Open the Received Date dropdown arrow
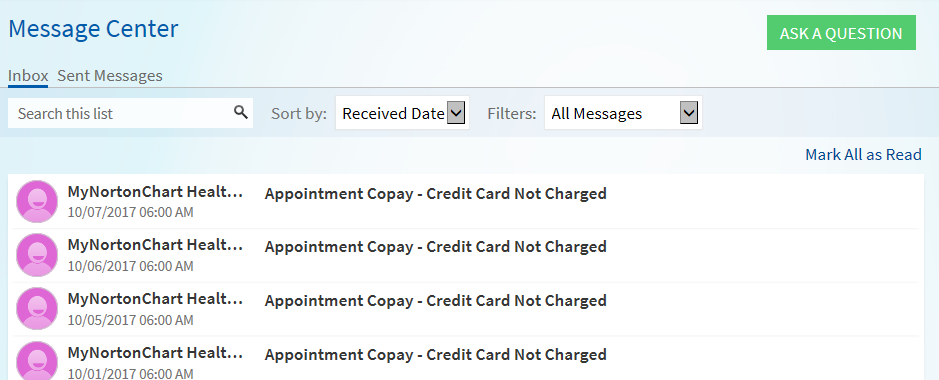This screenshot has height=380, width=939. coord(456,113)
